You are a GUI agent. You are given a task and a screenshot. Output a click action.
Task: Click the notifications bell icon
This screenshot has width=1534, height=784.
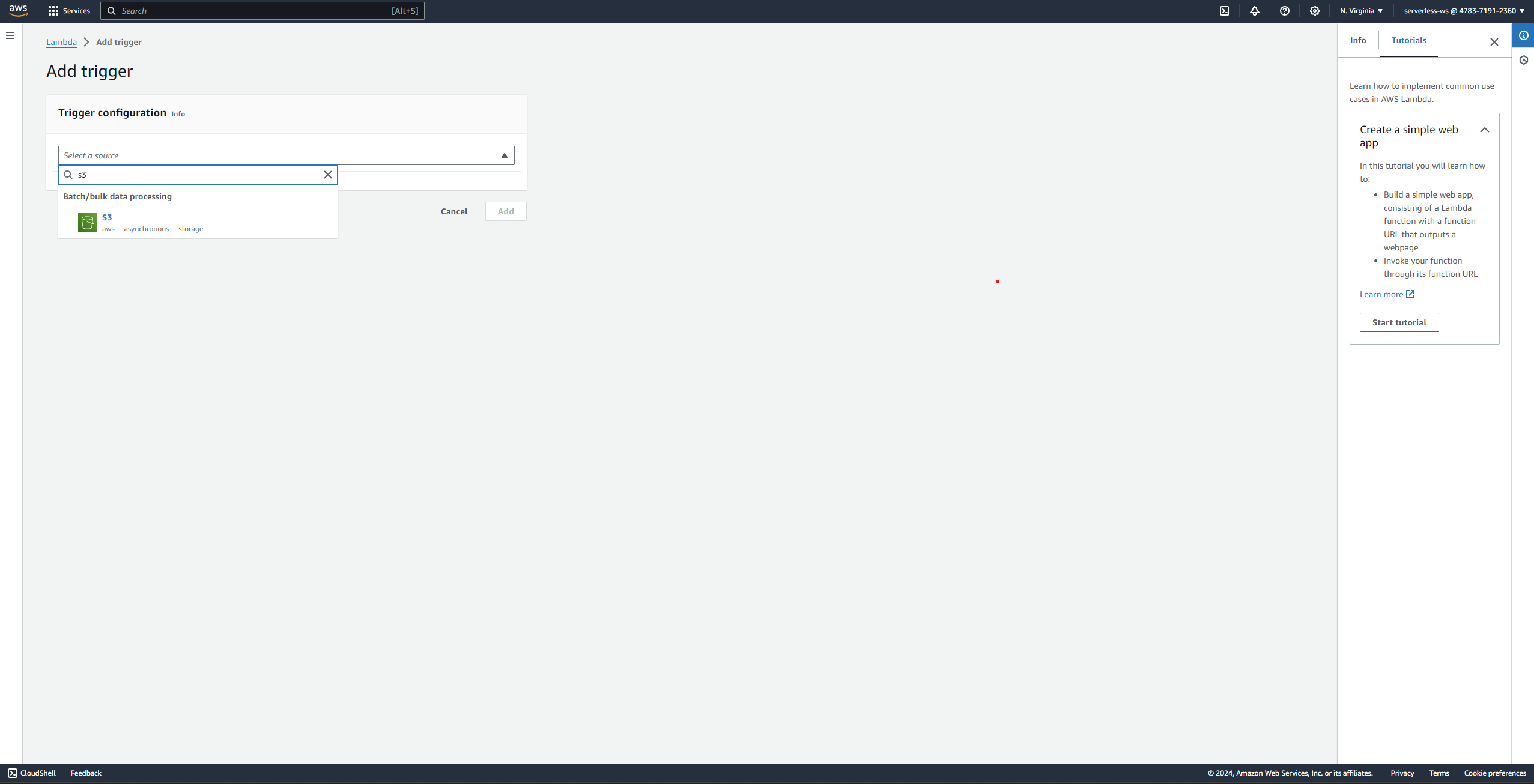[x=1254, y=11]
